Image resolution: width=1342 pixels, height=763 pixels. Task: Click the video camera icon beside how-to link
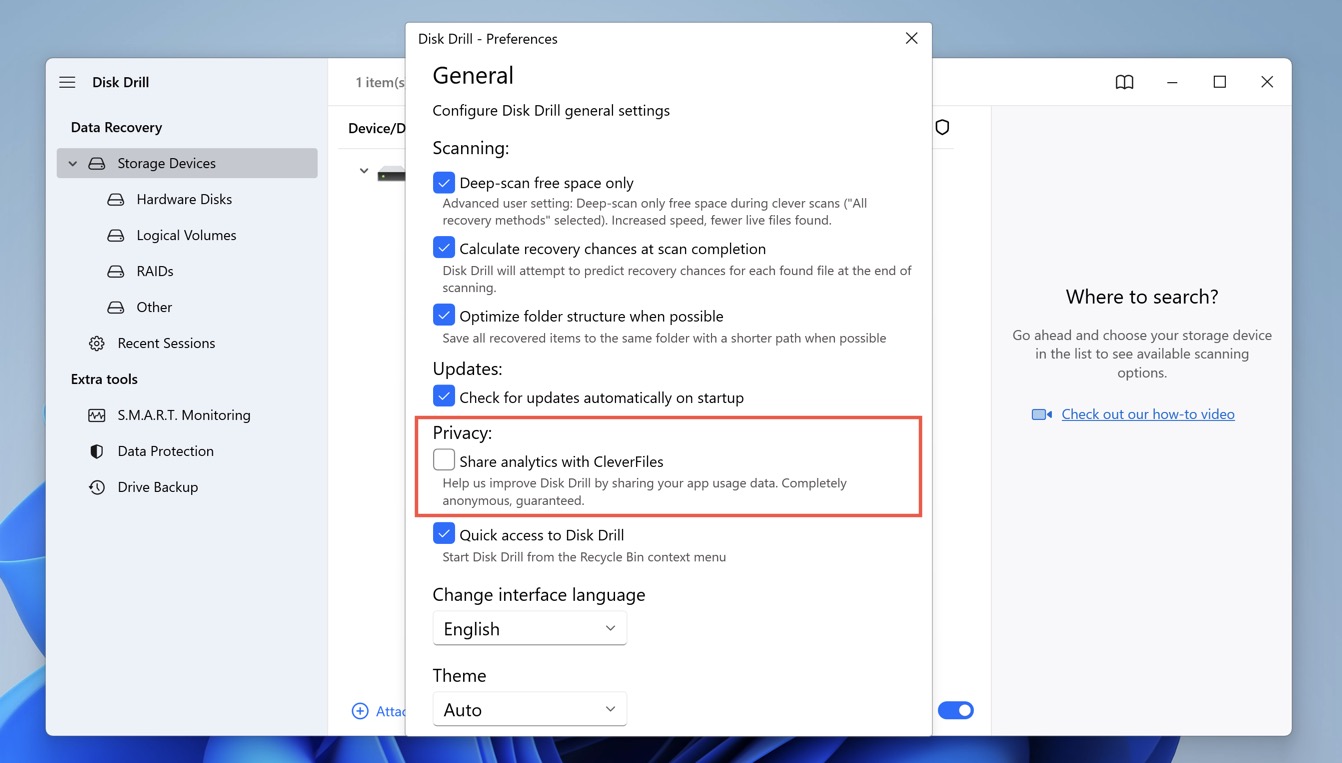[x=1042, y=414]
